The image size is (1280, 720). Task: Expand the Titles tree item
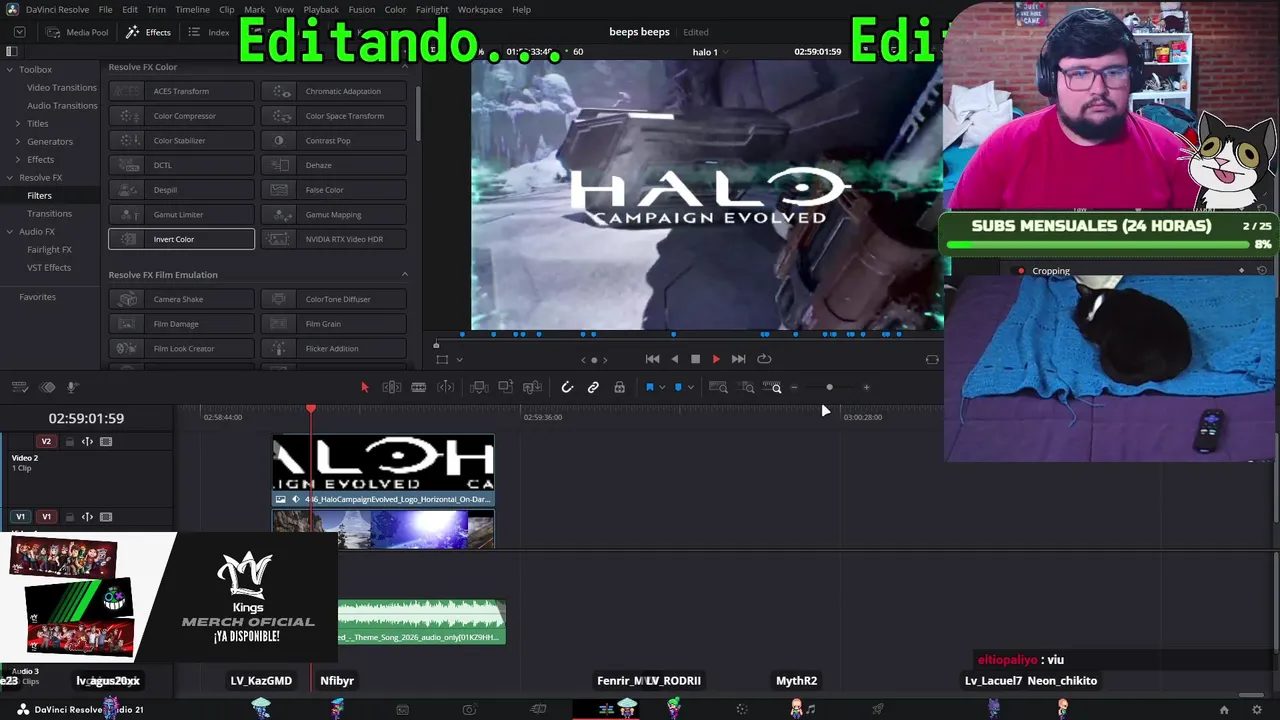coord(18,123)
